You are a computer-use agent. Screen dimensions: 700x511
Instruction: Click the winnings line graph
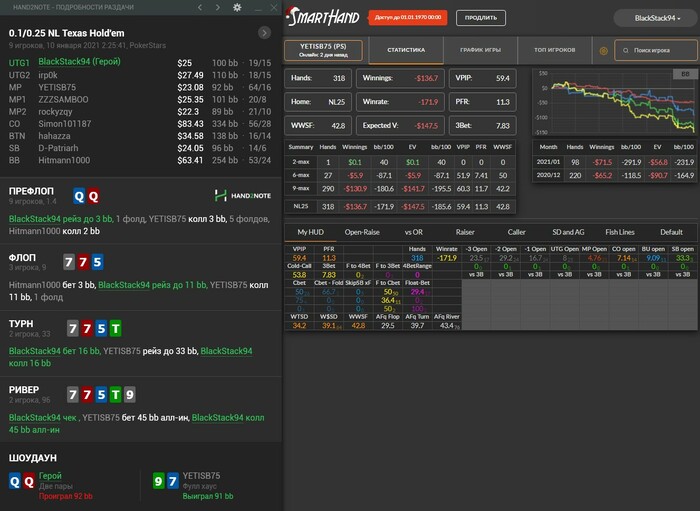click(615, 103)
